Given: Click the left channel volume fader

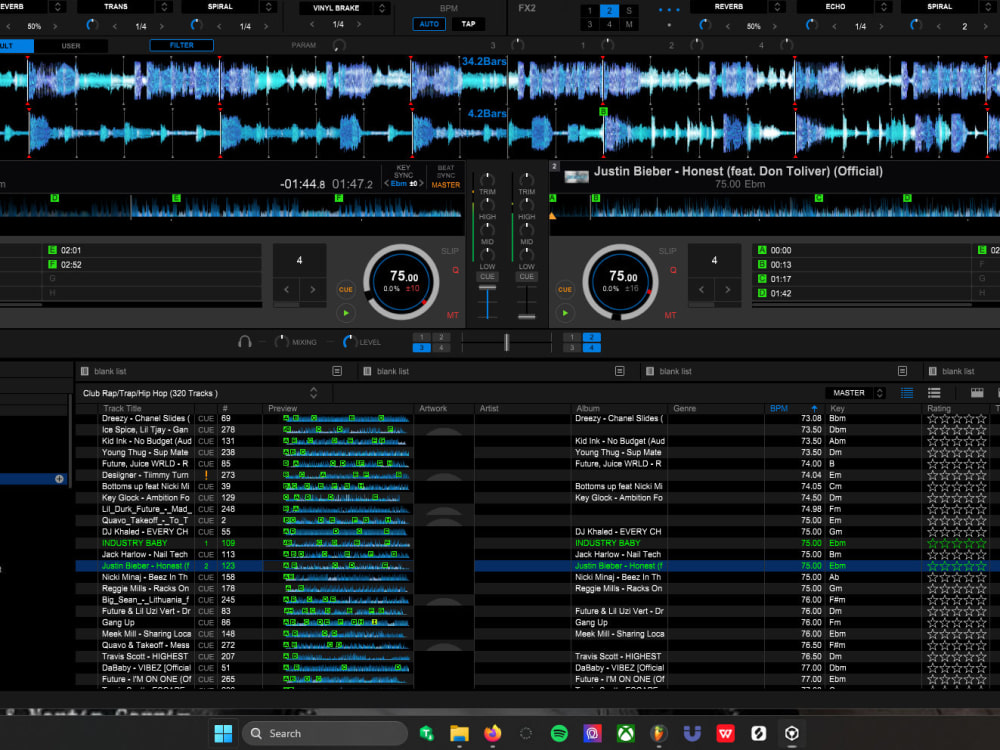Looking at the screenshot, I should (x=487, y=288).
